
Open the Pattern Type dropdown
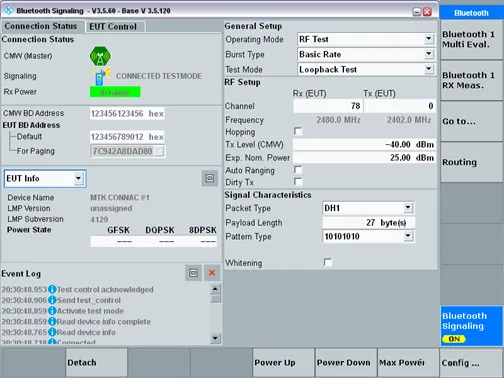[x=408, y=236]
